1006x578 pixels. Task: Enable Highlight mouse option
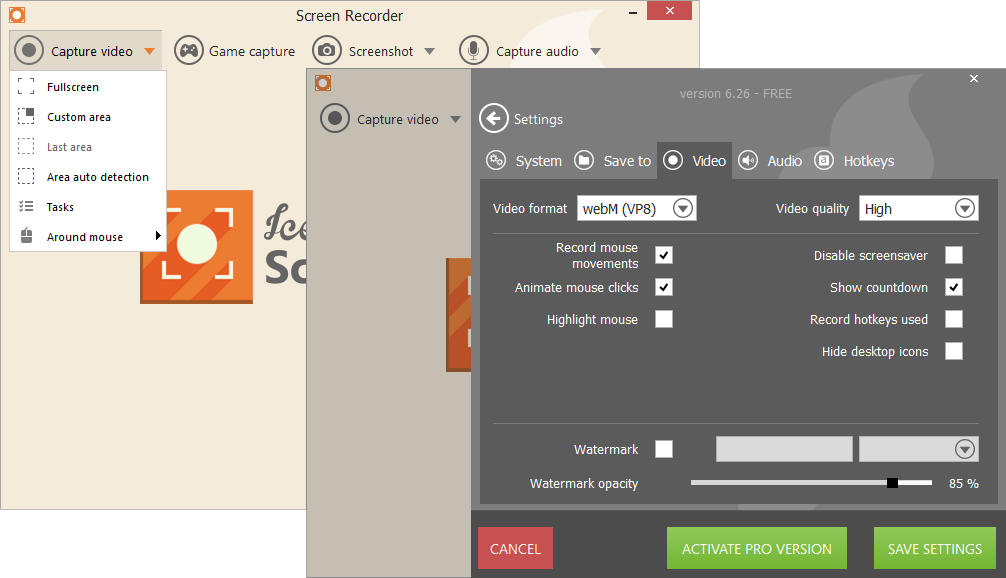[663, 319]
